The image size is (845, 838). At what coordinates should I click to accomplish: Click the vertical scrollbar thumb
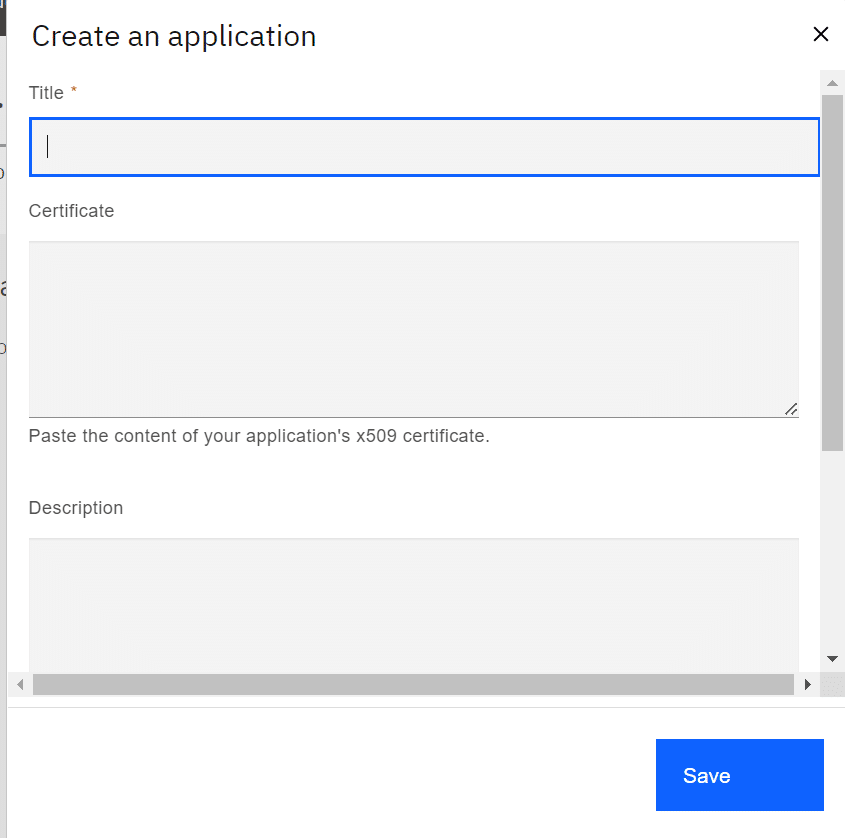pyautogui.click(x=832, y=273)
